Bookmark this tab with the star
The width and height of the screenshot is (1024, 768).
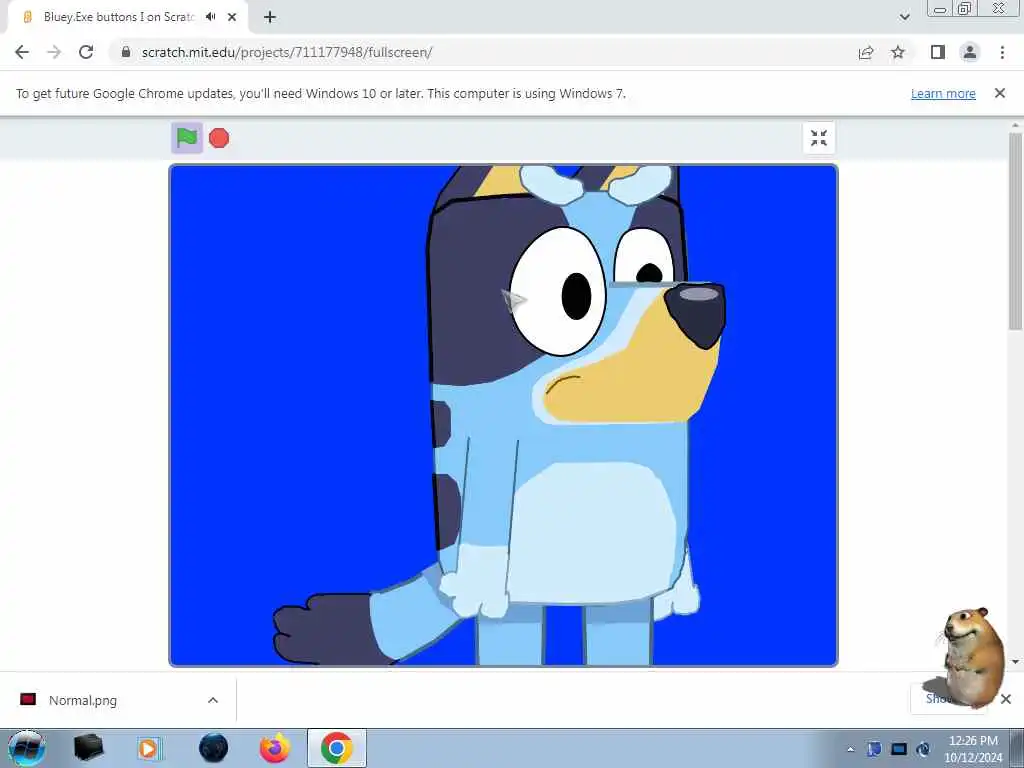(898, 52)
